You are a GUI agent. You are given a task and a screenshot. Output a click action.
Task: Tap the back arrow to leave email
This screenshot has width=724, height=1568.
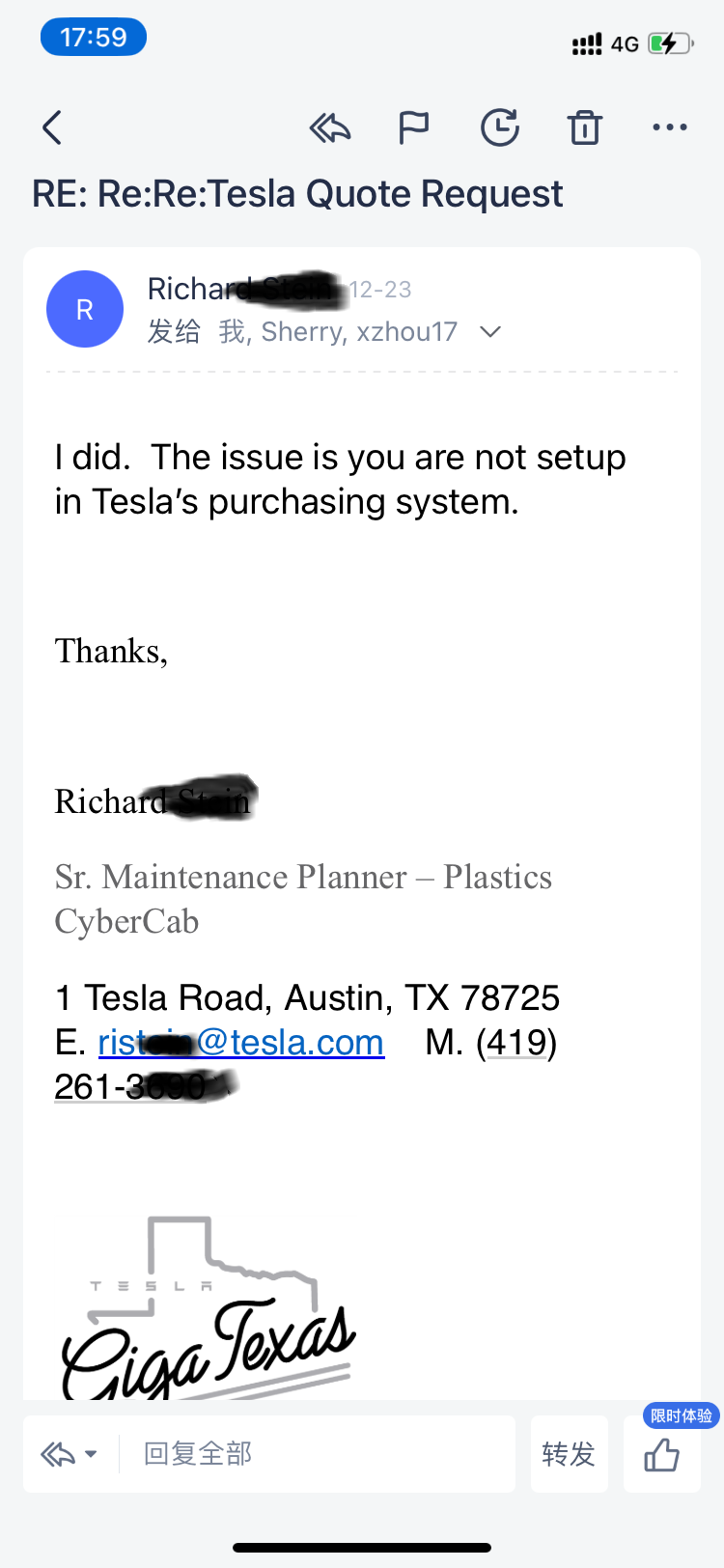pyautogui.click(x=53, y=127)
